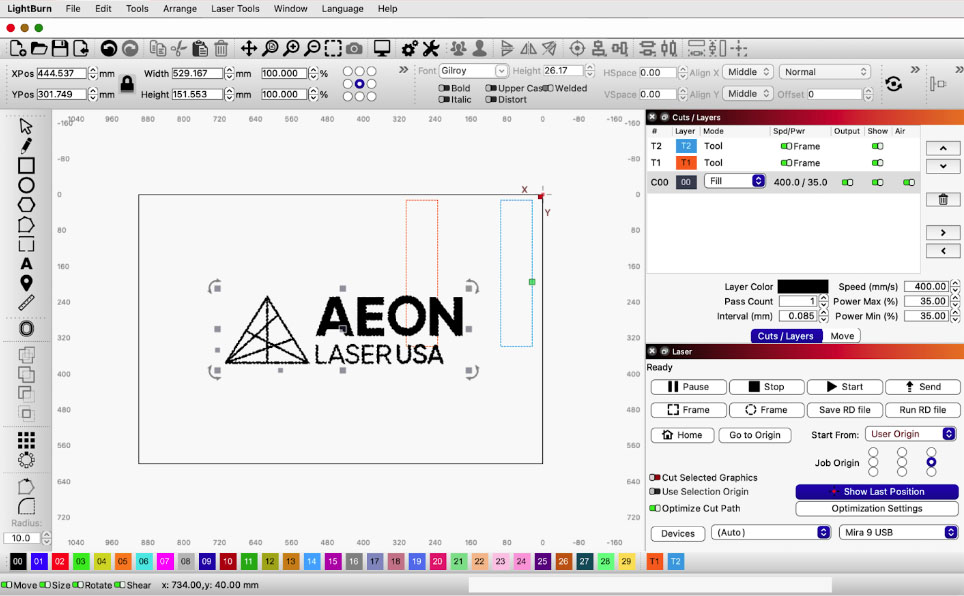This screenshot has height=596, width=964.
Task: Select the Measure ruler tool
Action: (x=26, y=302)
